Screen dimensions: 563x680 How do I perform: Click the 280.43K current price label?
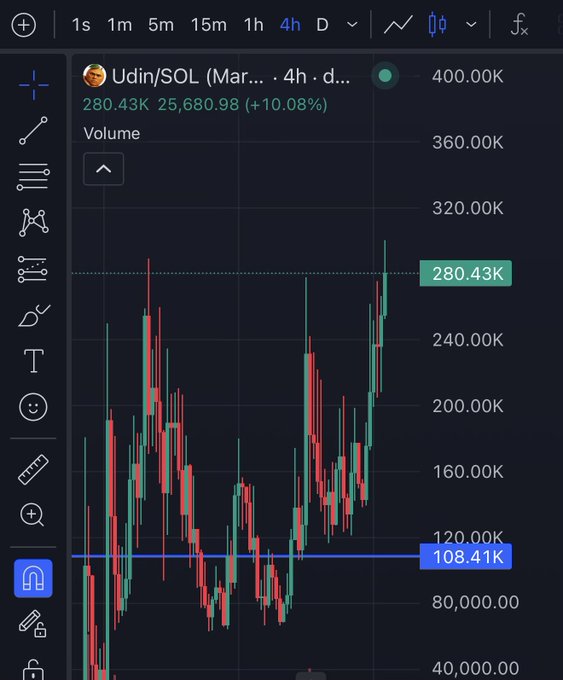pos(466,274)
